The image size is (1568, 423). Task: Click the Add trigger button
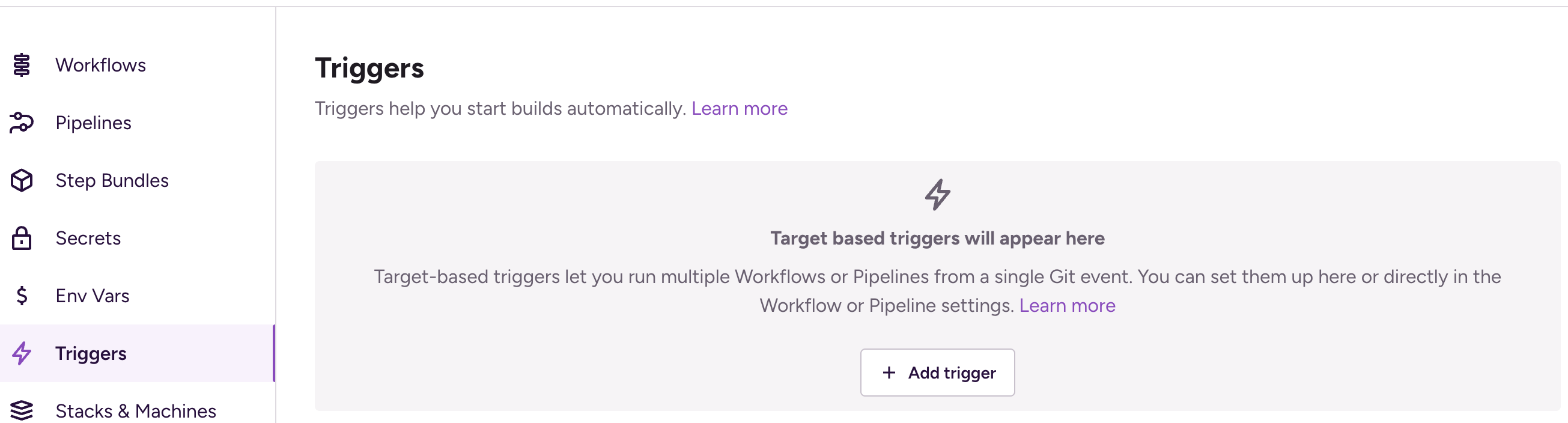pyautogui.click(x=937, y=372)
